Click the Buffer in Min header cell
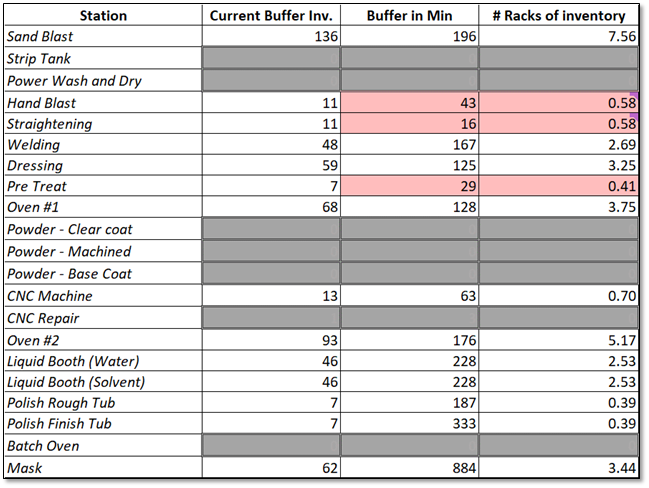Screen dimensions: 649x488 click(409, 15)
